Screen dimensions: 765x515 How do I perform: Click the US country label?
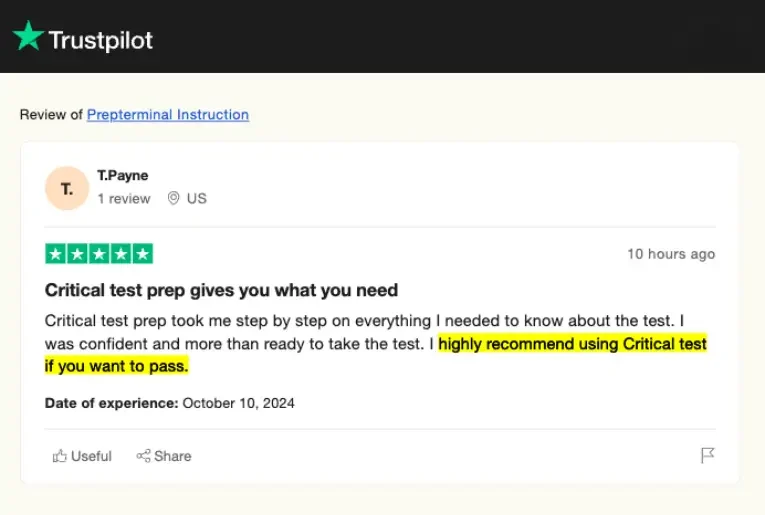[x=197, y=199]
